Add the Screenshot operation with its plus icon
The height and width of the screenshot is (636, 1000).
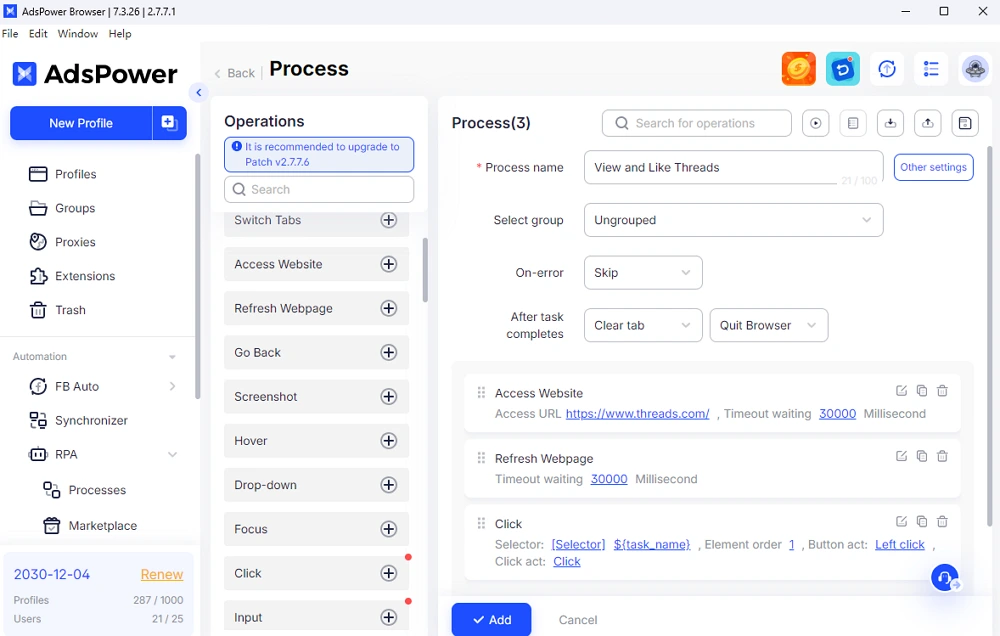(389, 397)
